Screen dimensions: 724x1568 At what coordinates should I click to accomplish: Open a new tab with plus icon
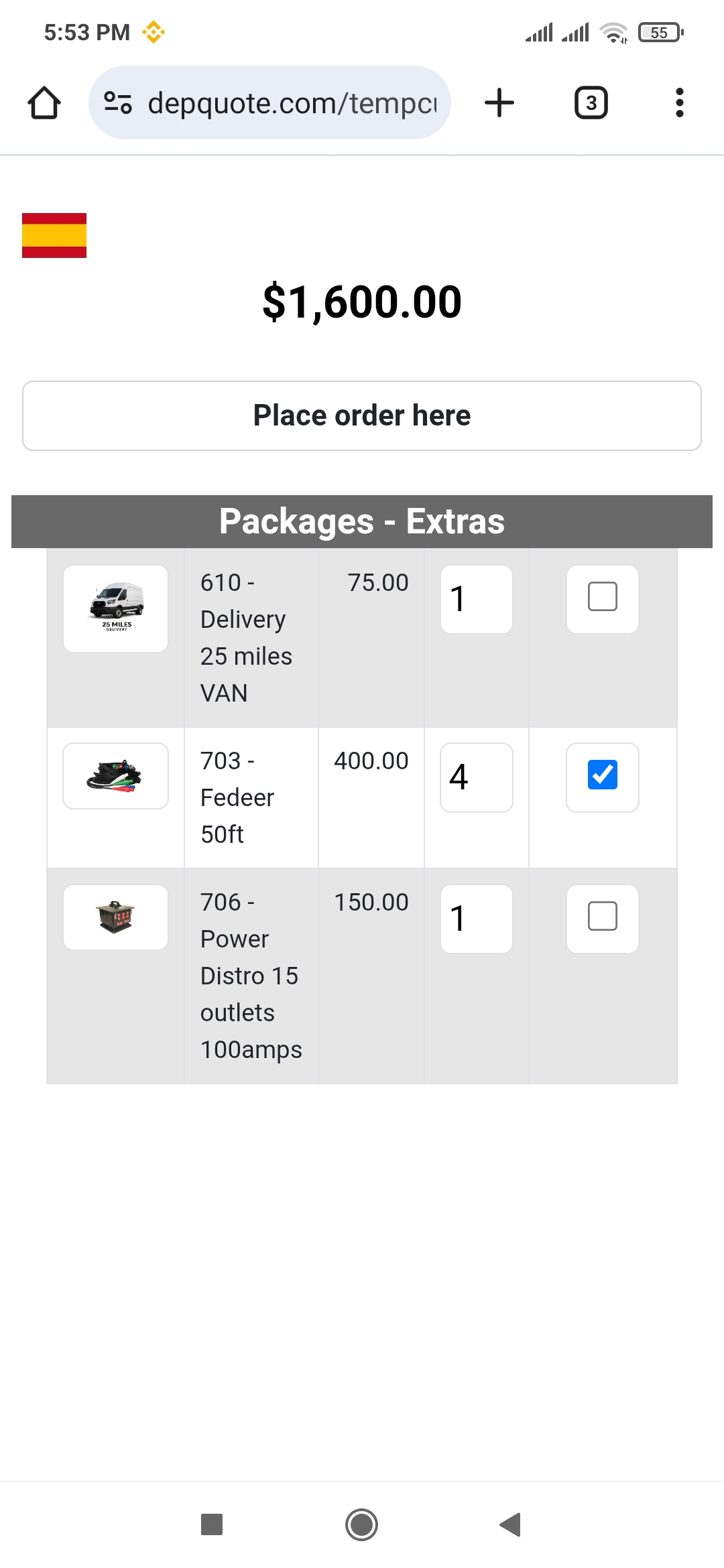(x=499, y=103)
